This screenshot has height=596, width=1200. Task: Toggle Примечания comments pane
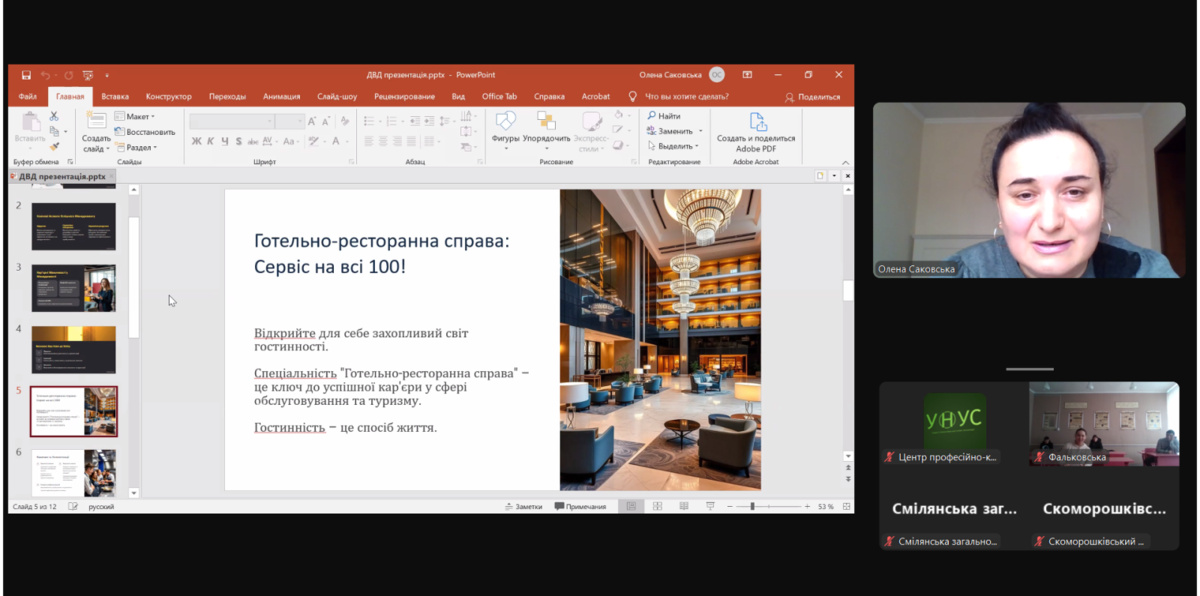tap(580, 507)
